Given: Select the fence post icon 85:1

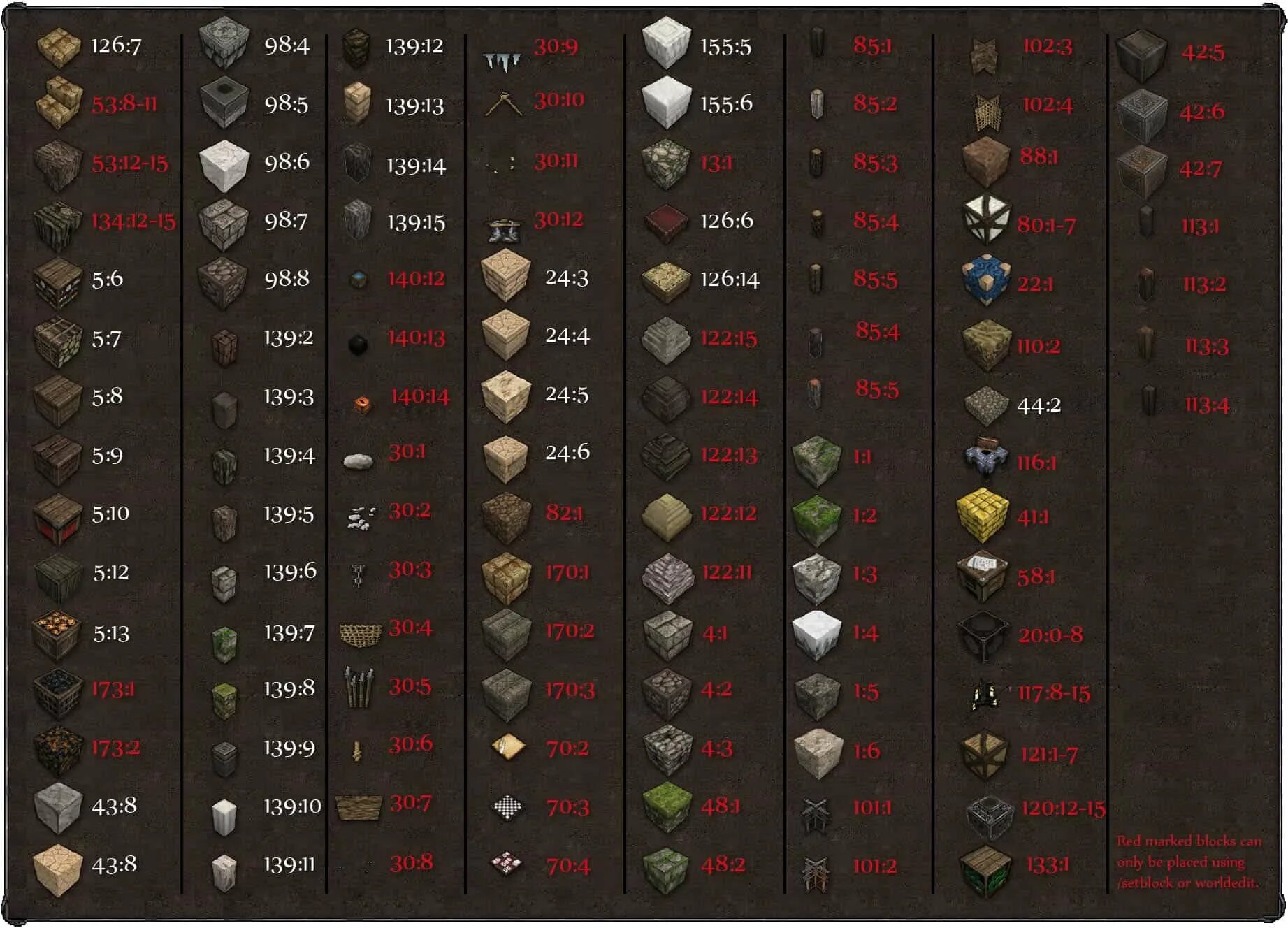Looking at the screenshot, I should click(816, 43).
